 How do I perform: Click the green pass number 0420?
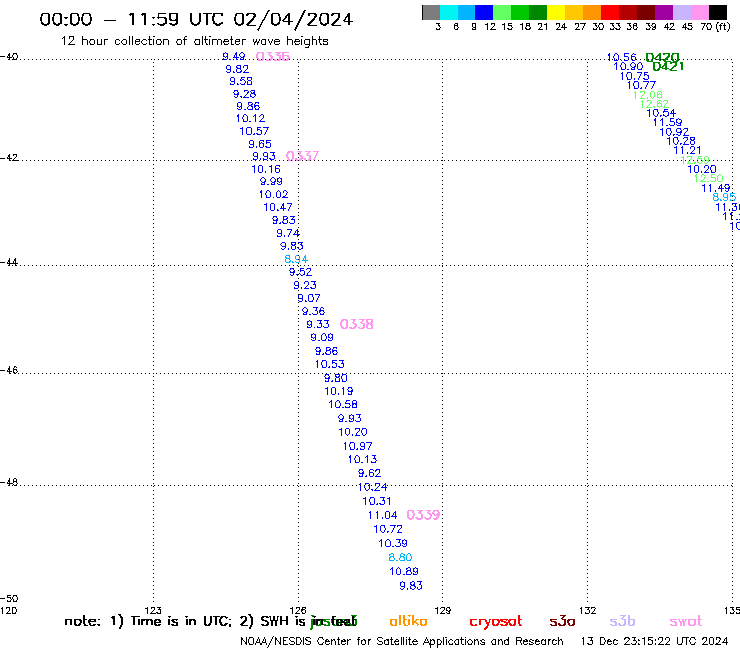tap(662, 58)
